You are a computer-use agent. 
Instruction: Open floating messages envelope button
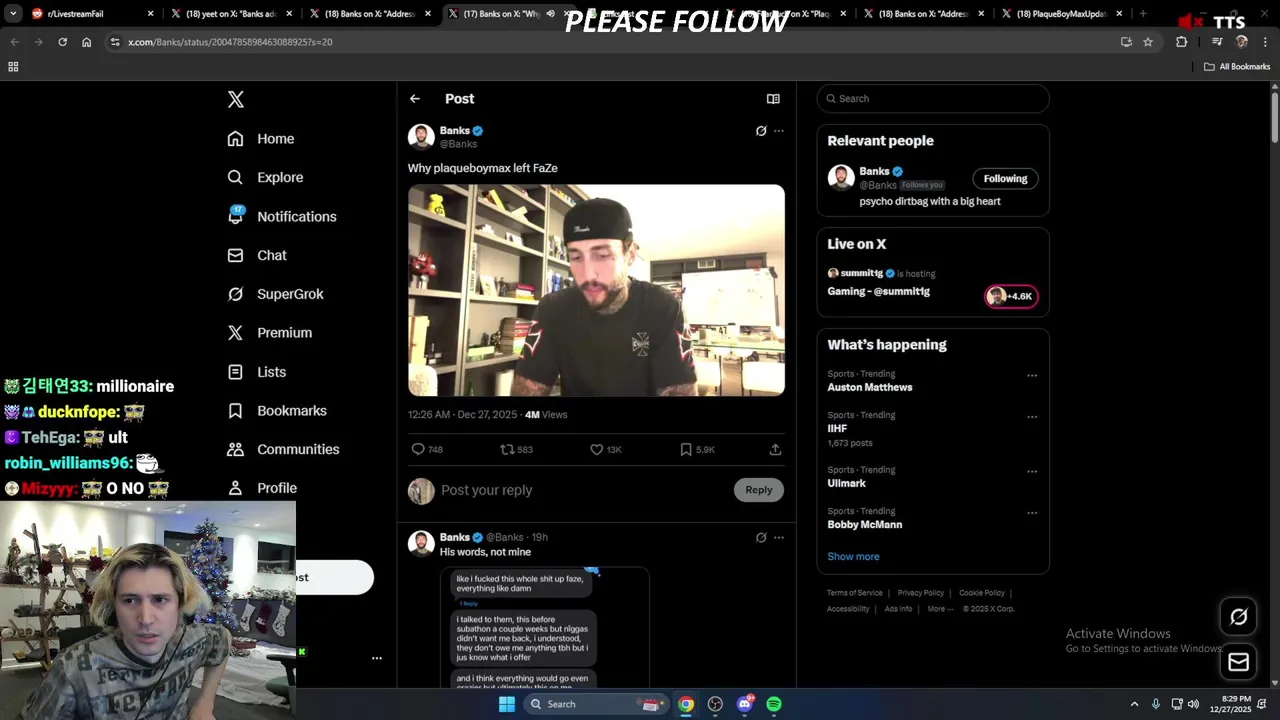point(1238,662)
